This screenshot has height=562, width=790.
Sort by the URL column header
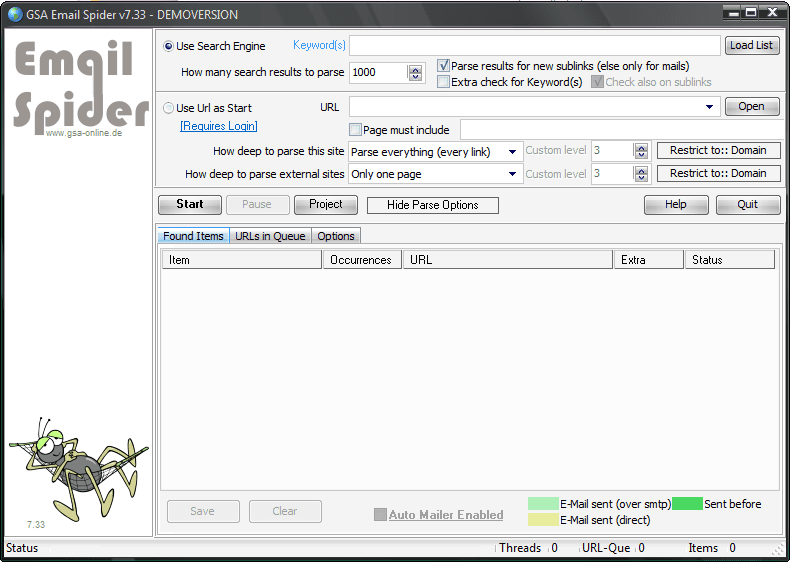(508, 260)
